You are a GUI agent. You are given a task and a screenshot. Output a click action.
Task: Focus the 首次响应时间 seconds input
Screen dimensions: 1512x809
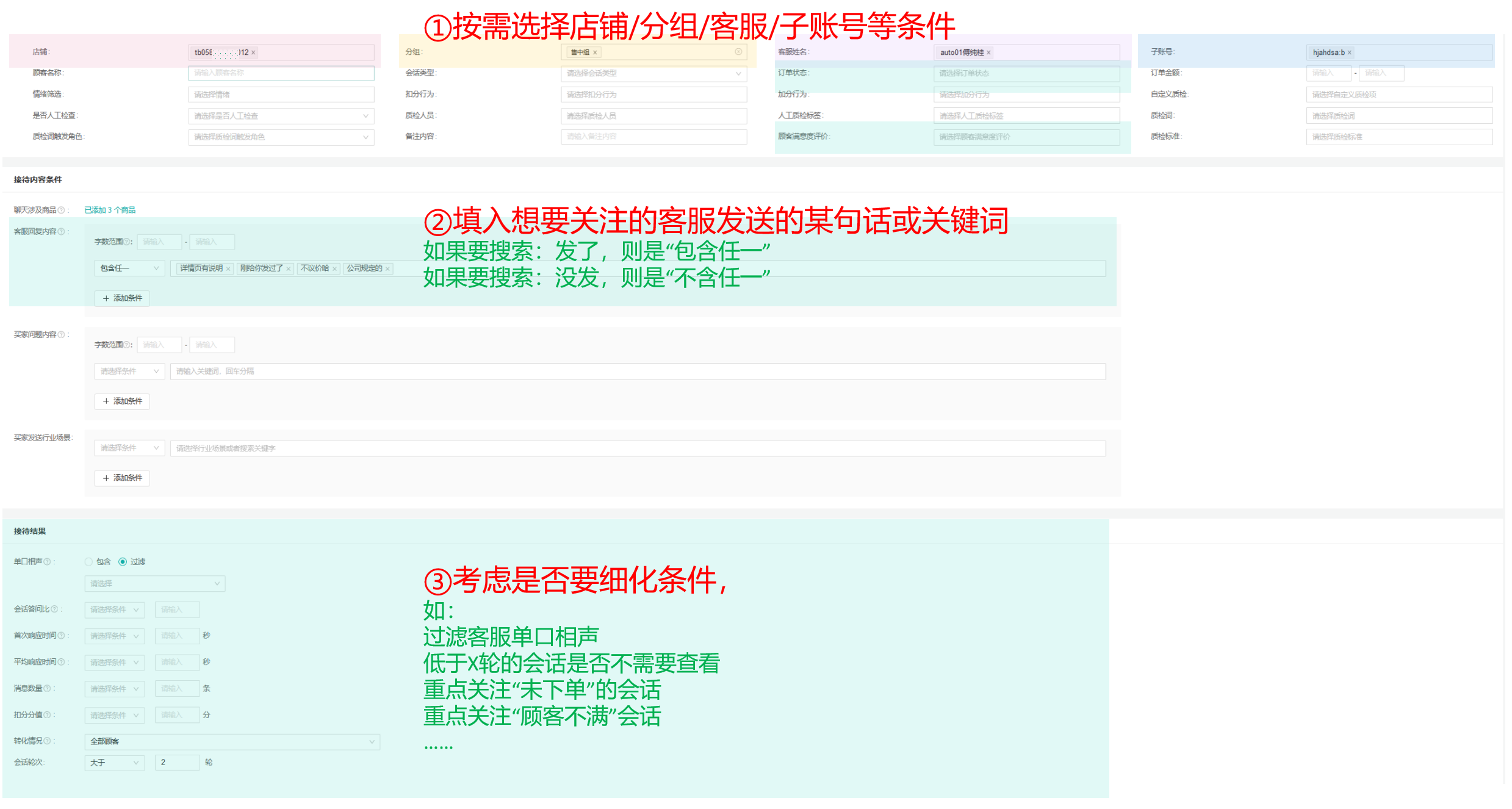pyautogui.click(x=178, y=636)
